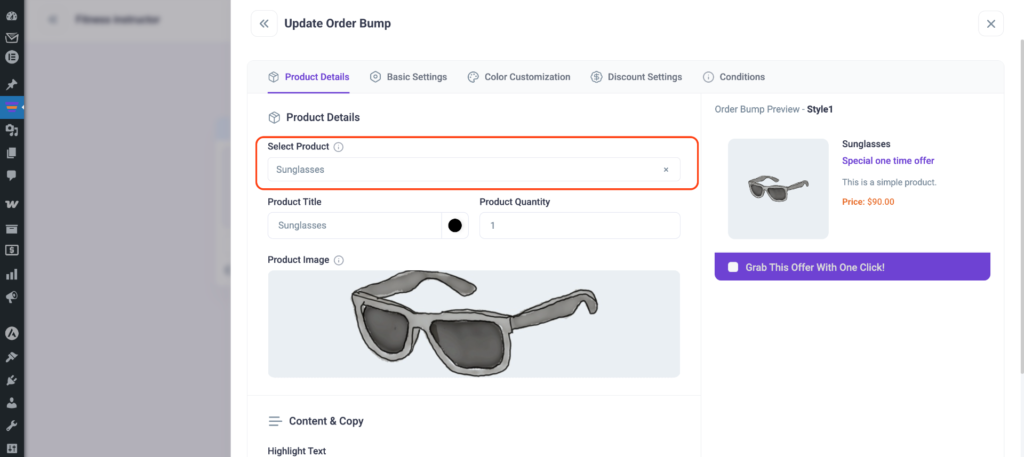Open Comments speech bubble sidebar icon
Viewport: 1024px width, 457px height.
point(11,176)
